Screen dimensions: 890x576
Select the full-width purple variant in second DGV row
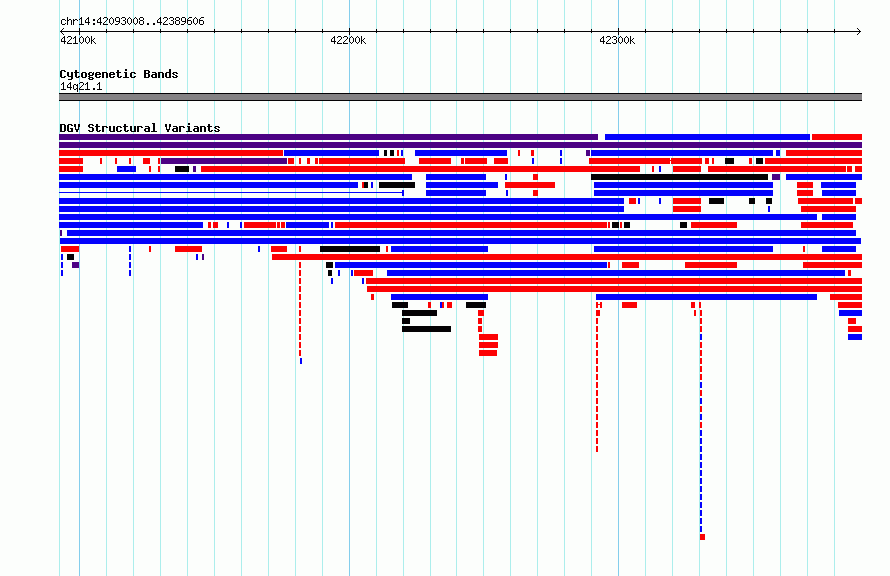click(460, 145)
